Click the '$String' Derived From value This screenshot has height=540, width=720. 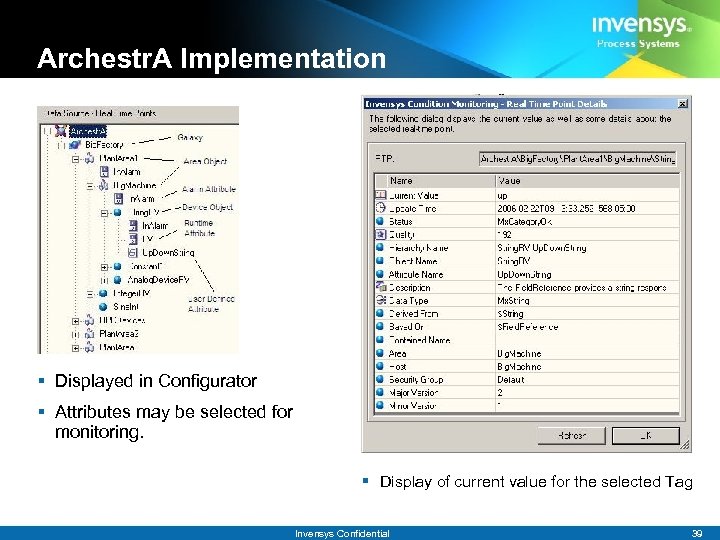pyautogui.click(x=510, y=314)
